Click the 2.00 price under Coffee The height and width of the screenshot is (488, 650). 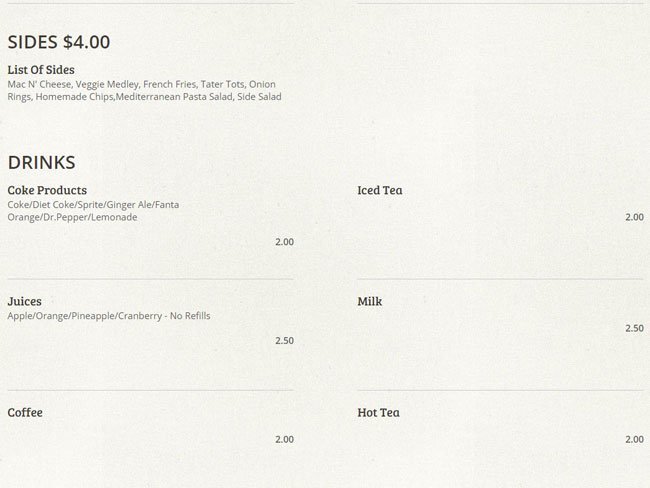point(284,439)
